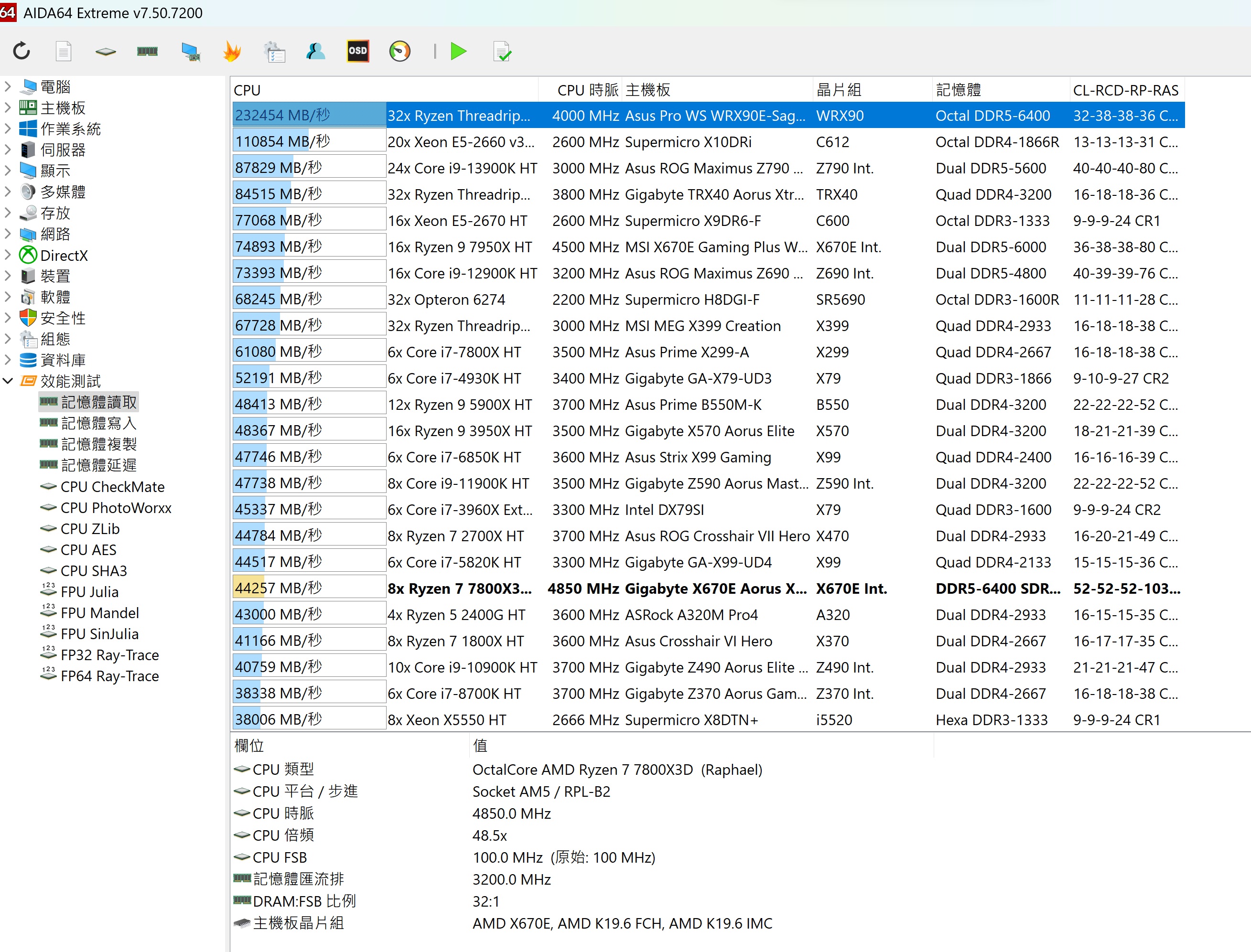Select the 存放 storage icon
1251x952 pixels.
click(x=28, y=213)
